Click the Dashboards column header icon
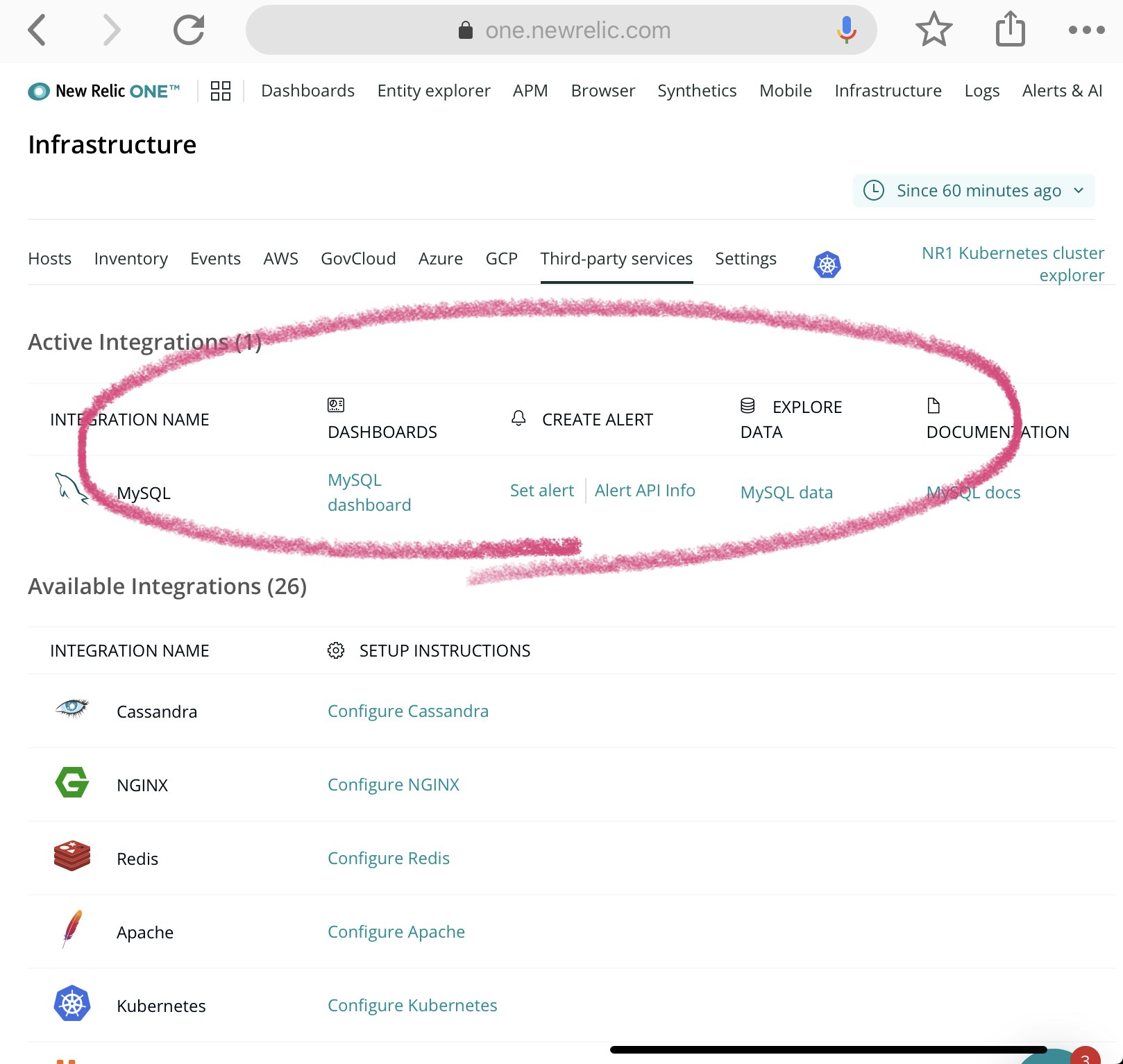1123x1064 pixels. (x=336, y=405)
